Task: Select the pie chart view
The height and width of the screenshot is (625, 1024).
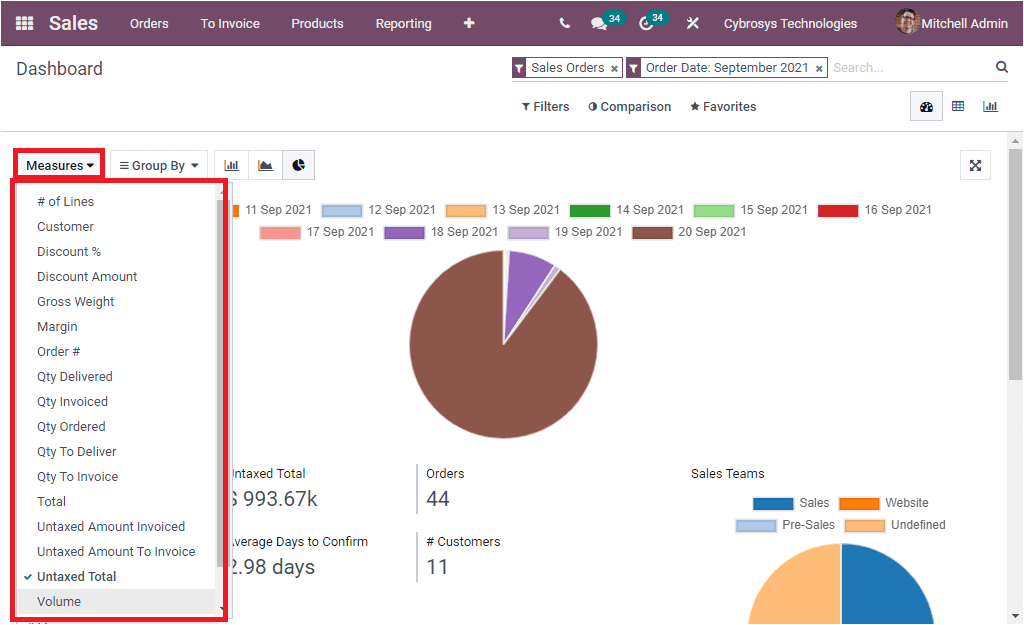Action: pos(297,163)
